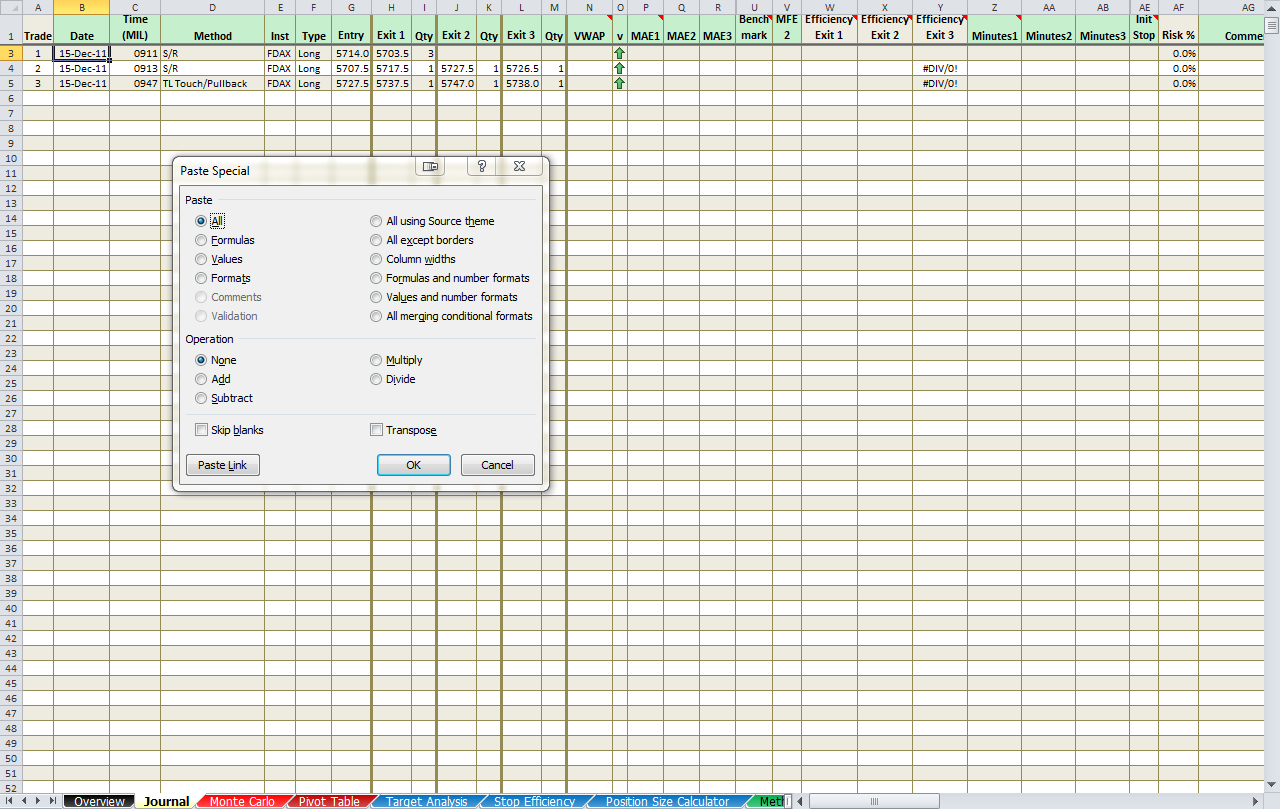The width and height of the screenshot is (1280, 809).
Task: Click the title bar icon left of Help in Paste Special
Action: [x=431, y=166]
